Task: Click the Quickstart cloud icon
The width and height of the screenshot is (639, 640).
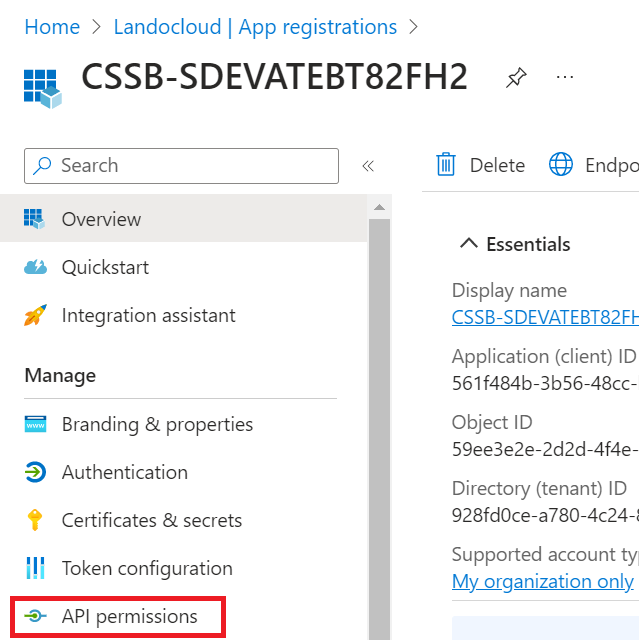Action: click(35, 267)
